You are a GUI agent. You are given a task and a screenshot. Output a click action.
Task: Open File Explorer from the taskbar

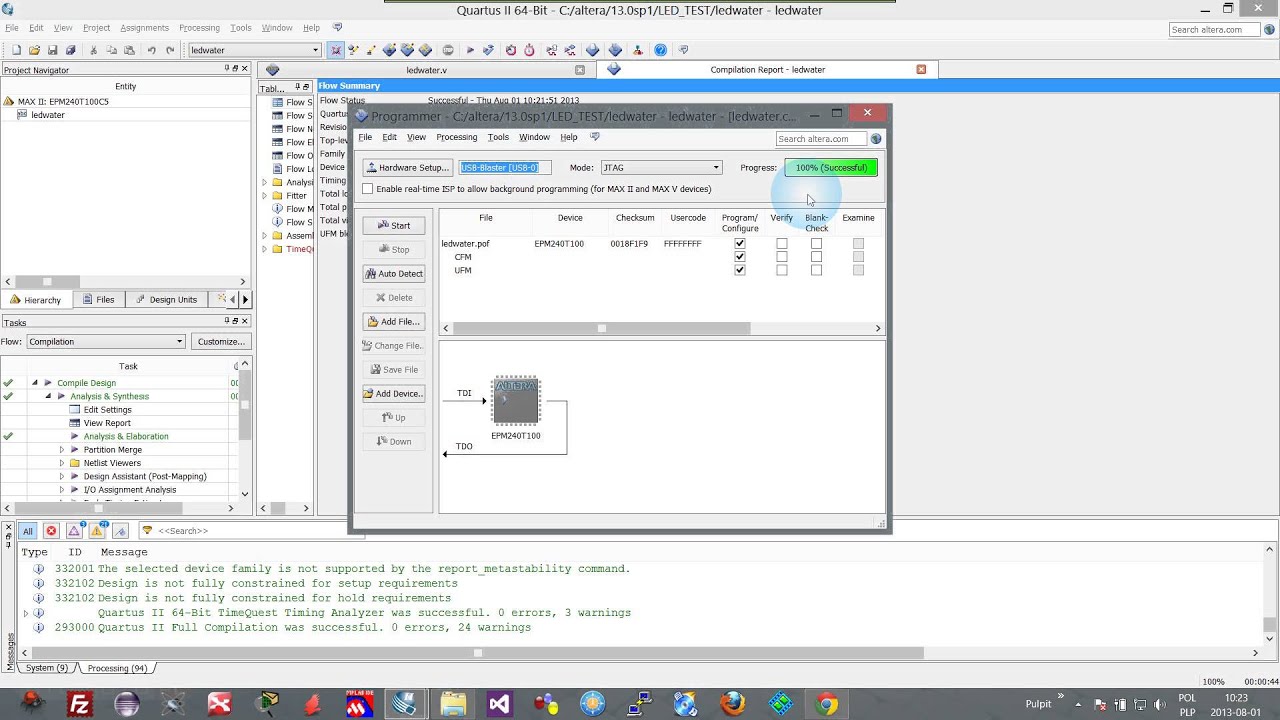tap(453, 704)
